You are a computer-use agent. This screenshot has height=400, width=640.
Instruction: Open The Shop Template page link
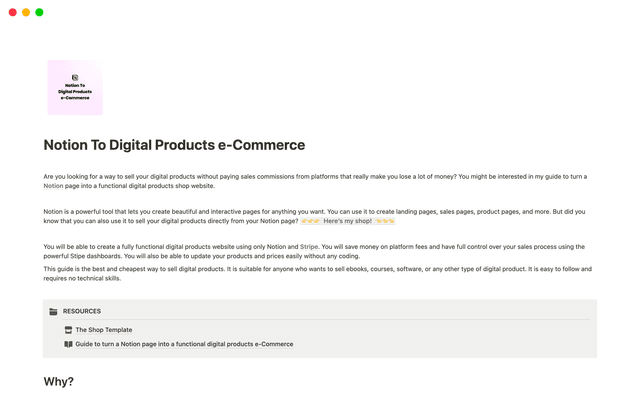point(104,329)
